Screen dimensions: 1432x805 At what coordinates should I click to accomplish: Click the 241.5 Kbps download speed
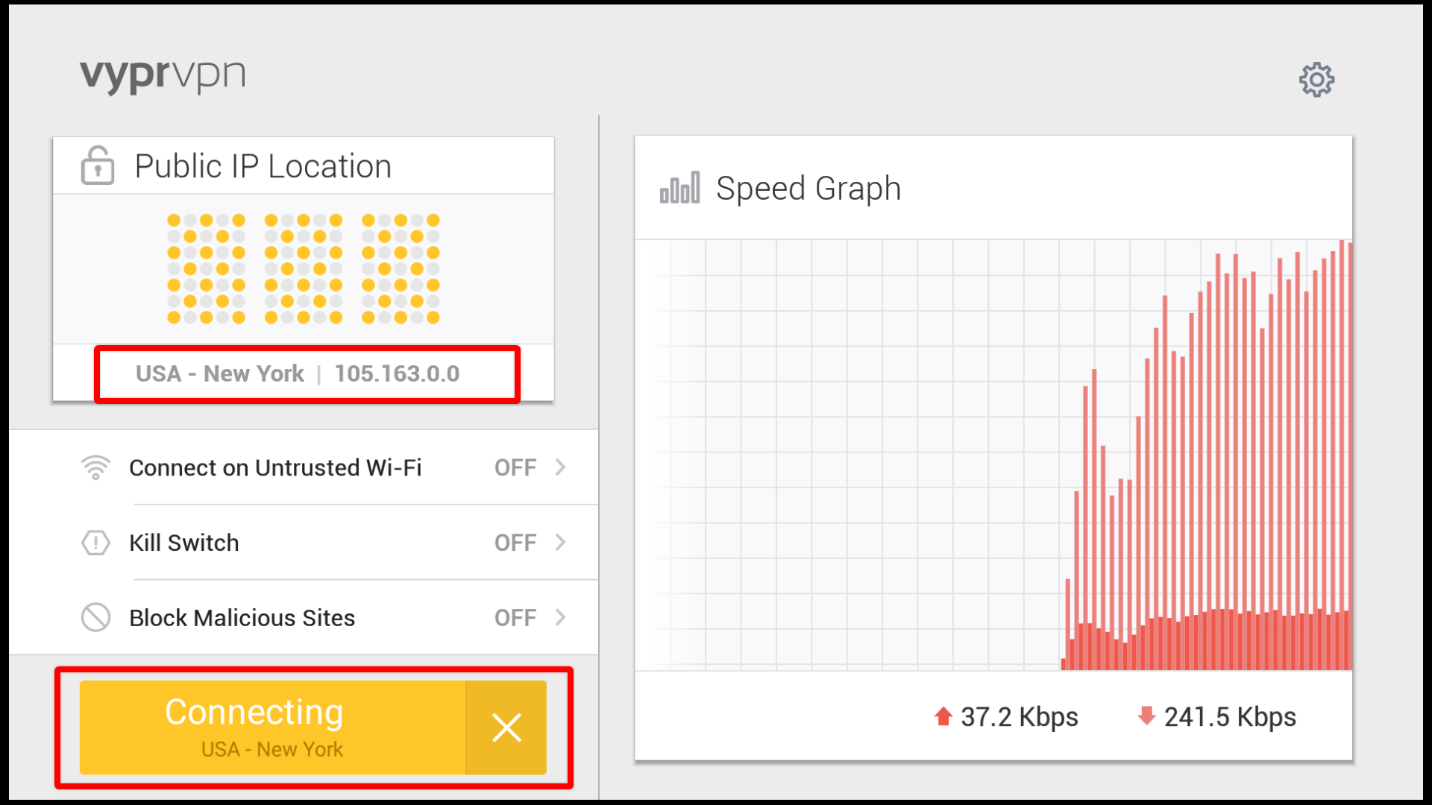(1230, 717)
